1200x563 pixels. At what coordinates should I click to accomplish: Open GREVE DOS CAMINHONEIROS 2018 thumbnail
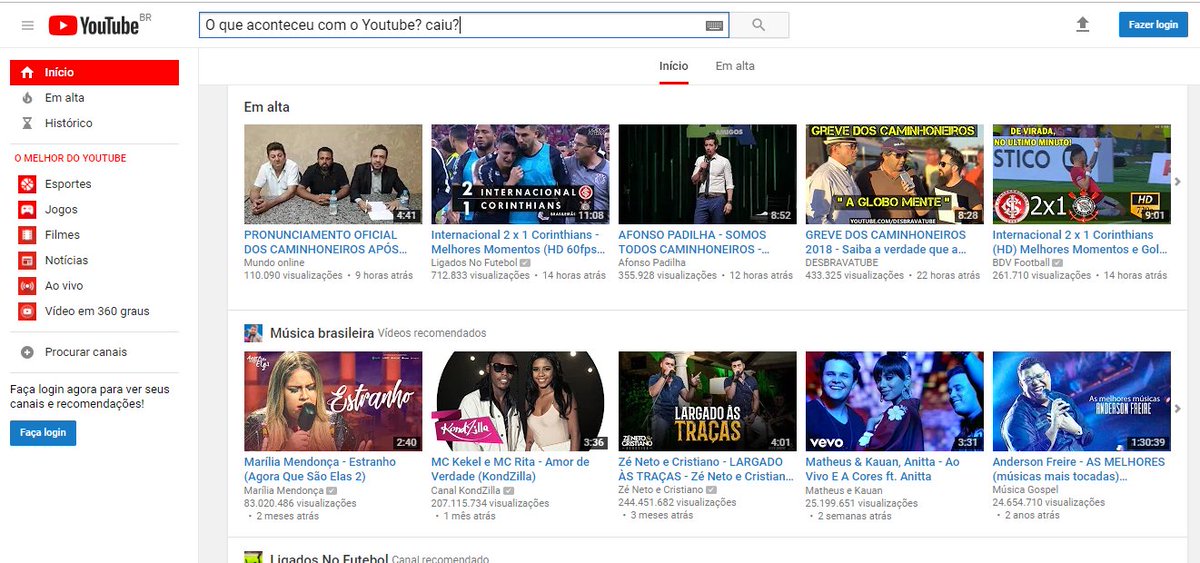click(x=895, y=174)
